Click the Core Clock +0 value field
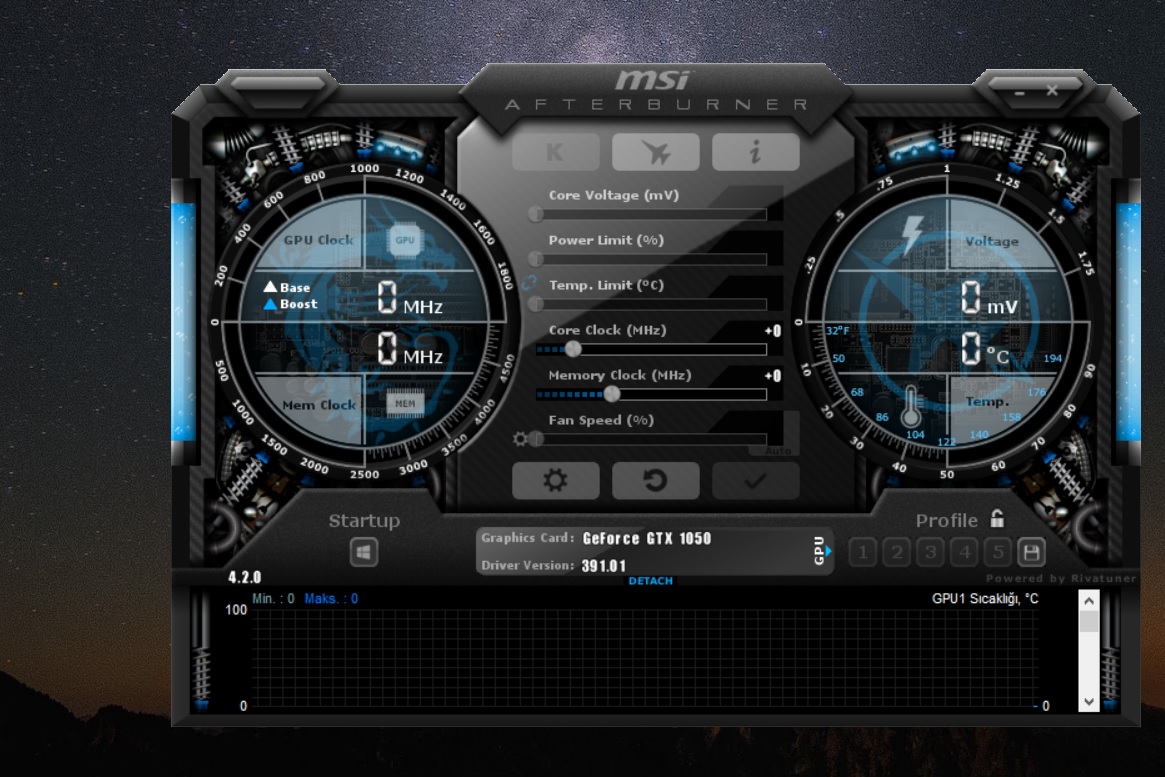1165x777 pixels. click(x=772, y=331)
